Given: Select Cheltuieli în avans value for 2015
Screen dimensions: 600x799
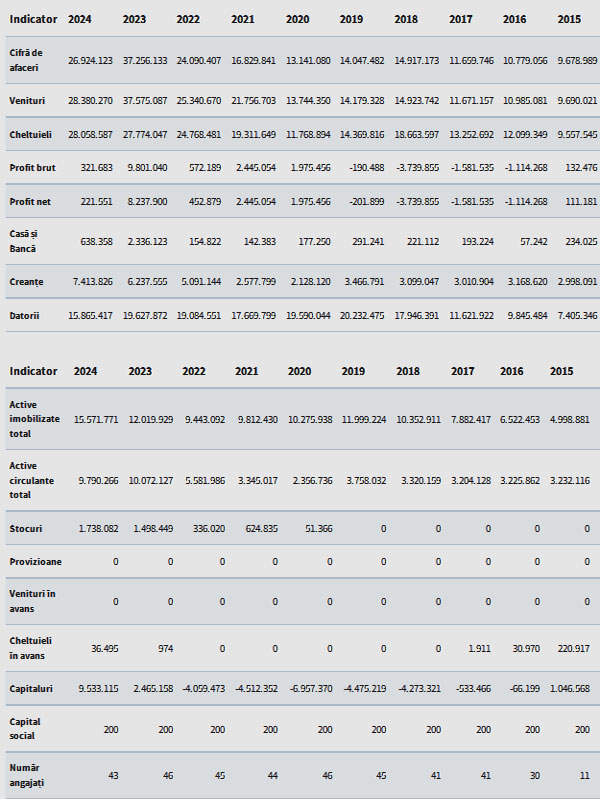Looking at the screenshot, I should (573, 649).
